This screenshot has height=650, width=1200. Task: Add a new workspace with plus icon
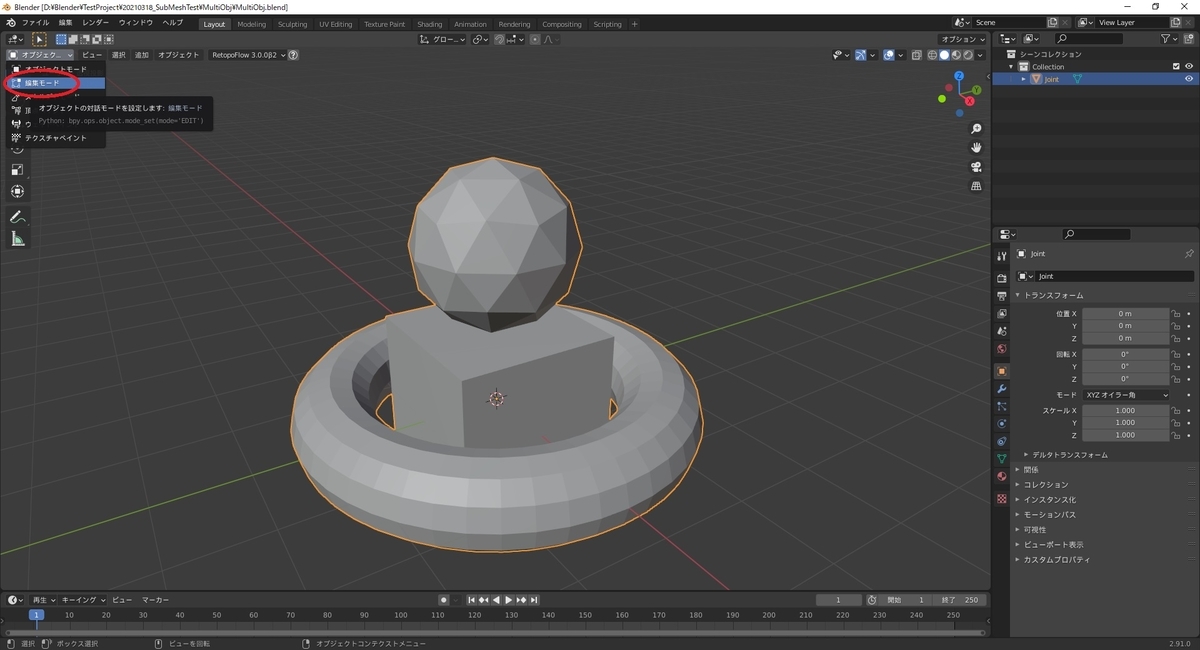pyautogui.click(x=634, y=24)
